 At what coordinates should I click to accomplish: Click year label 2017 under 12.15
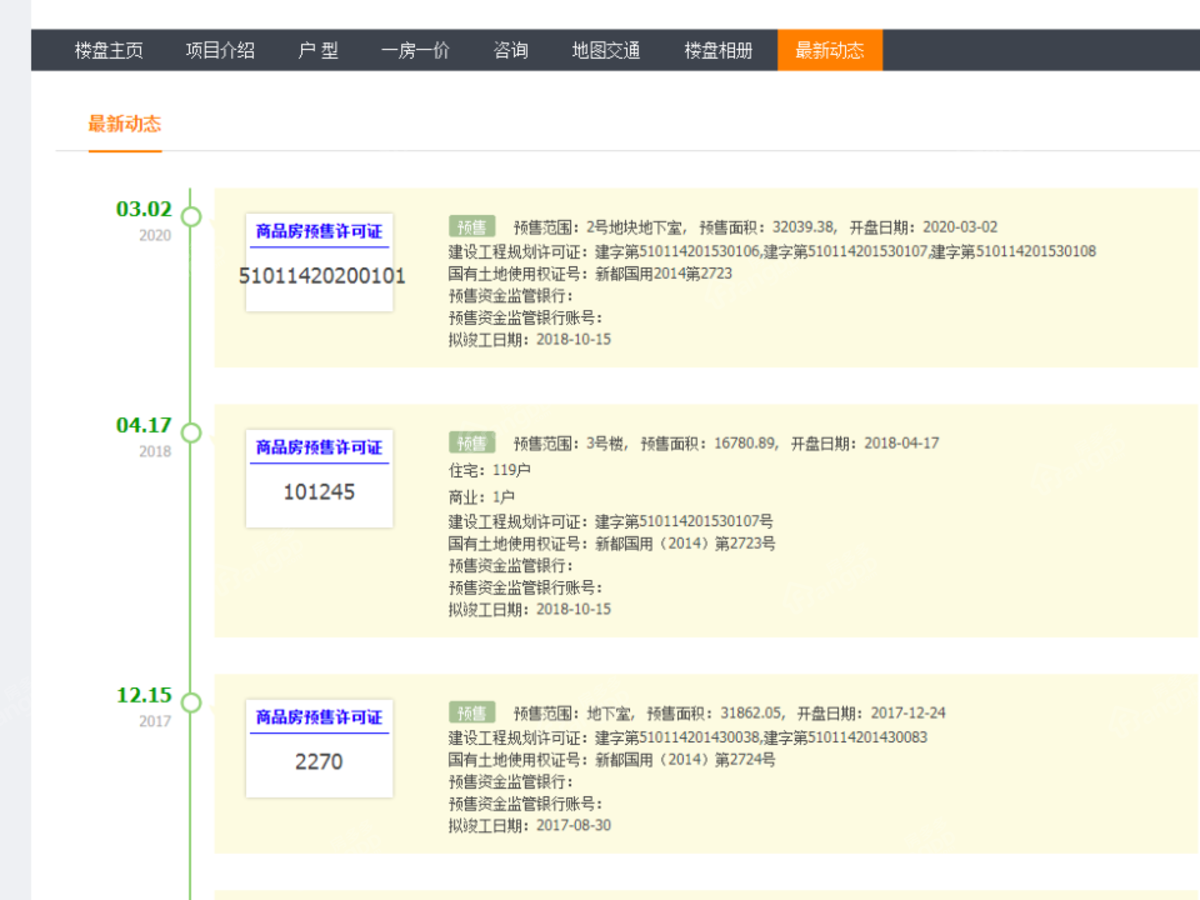click(155, 722)
